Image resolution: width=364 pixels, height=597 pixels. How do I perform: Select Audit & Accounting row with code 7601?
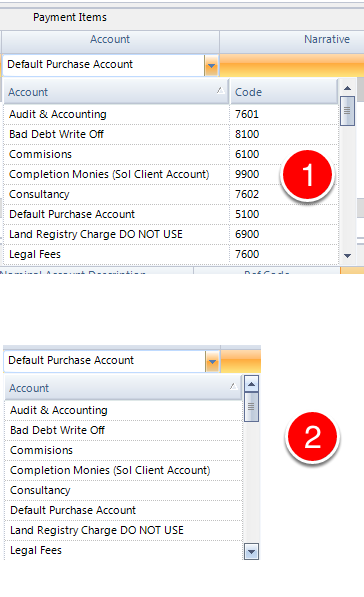[171, 114]
